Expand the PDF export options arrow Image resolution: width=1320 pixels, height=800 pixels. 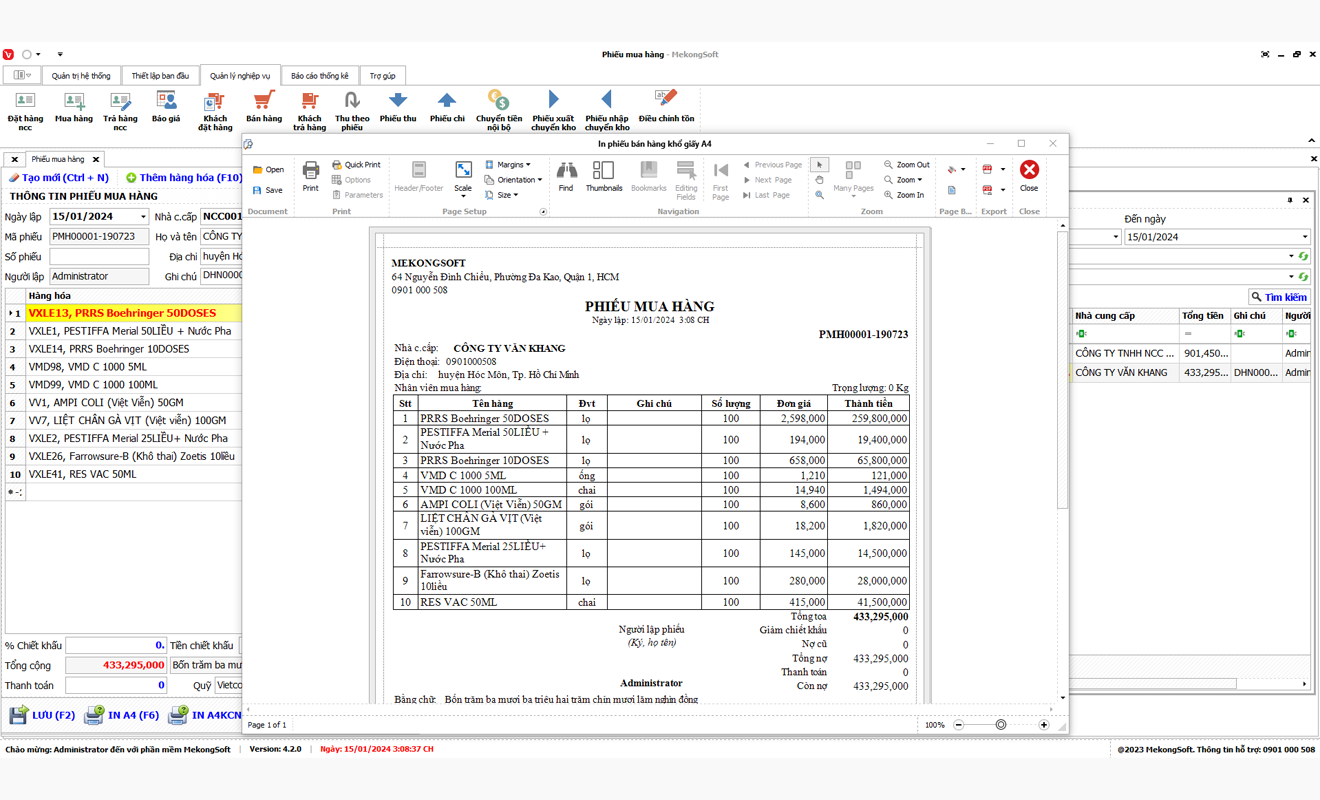1003,170
